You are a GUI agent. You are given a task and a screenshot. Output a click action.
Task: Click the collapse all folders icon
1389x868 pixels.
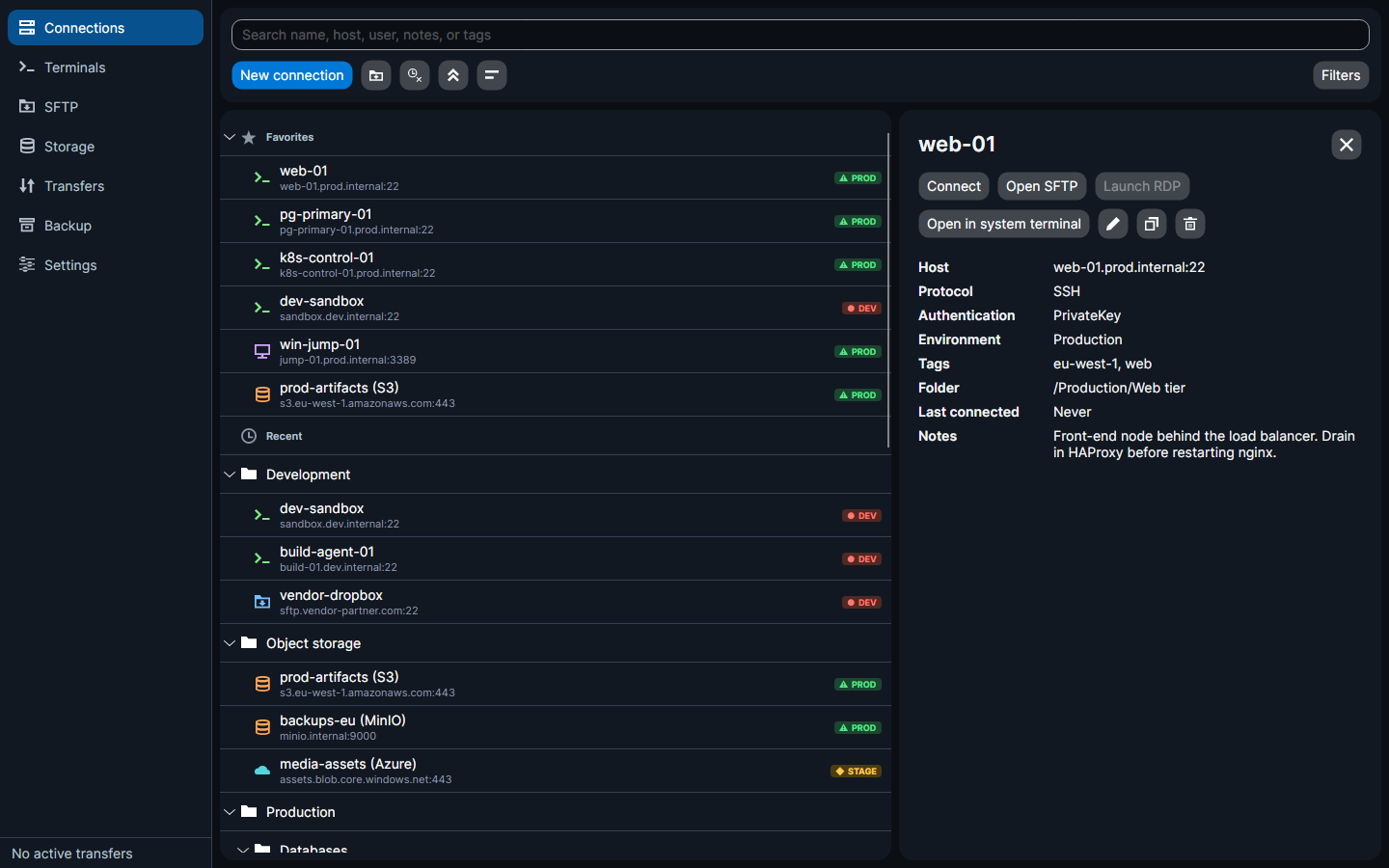pyautogui.click(x=453, y=75)
